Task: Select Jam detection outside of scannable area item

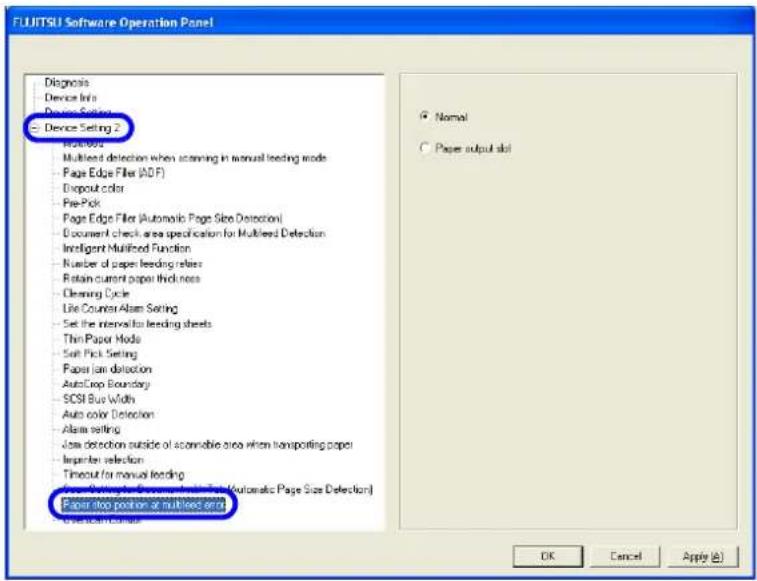Action: [208, 444]
